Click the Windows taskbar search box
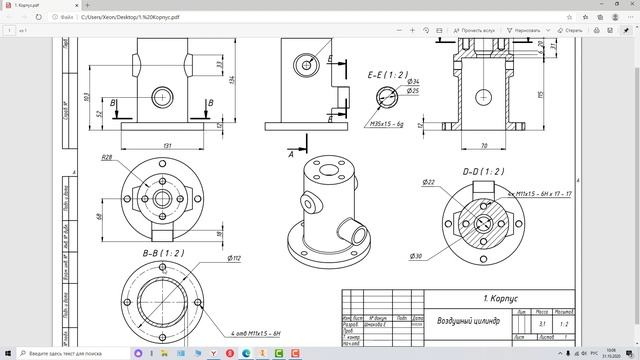 coord(73,353)
